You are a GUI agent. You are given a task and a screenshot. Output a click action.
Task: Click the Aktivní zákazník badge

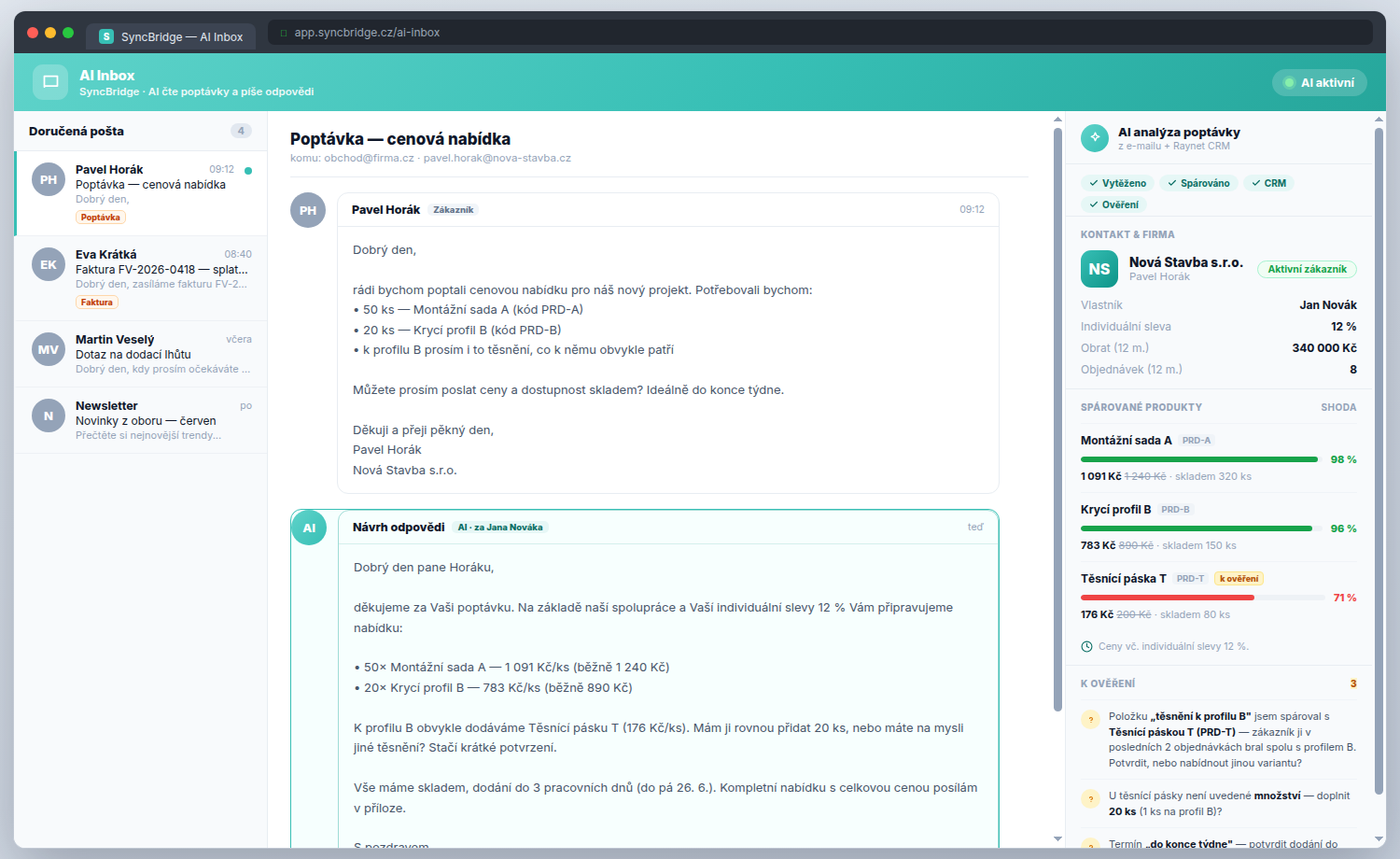1307,269
